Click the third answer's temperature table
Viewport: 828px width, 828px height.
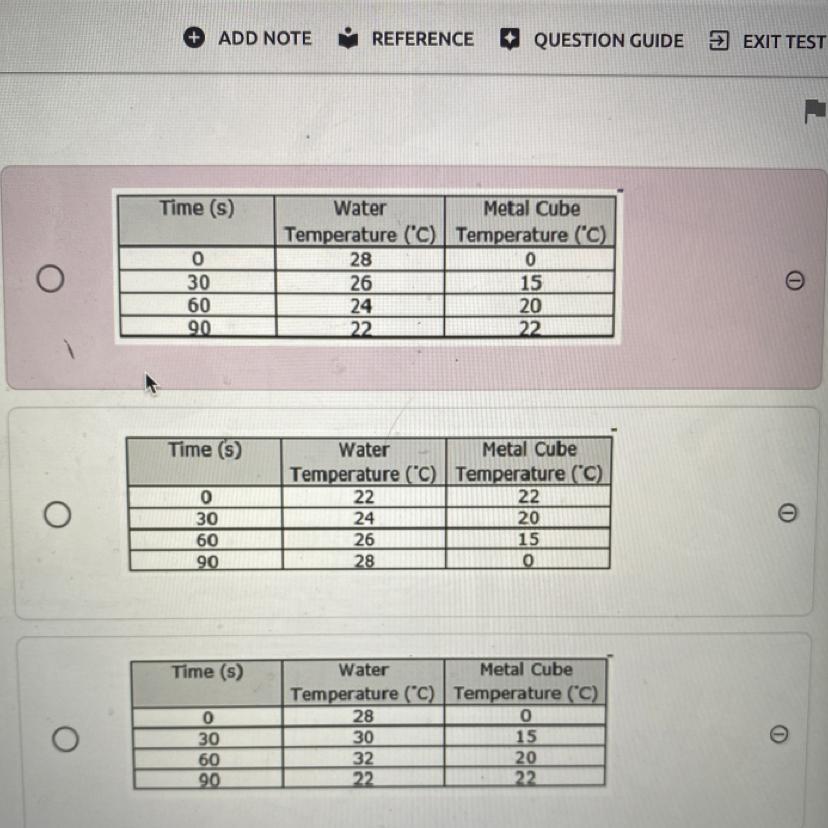(368, 723)
